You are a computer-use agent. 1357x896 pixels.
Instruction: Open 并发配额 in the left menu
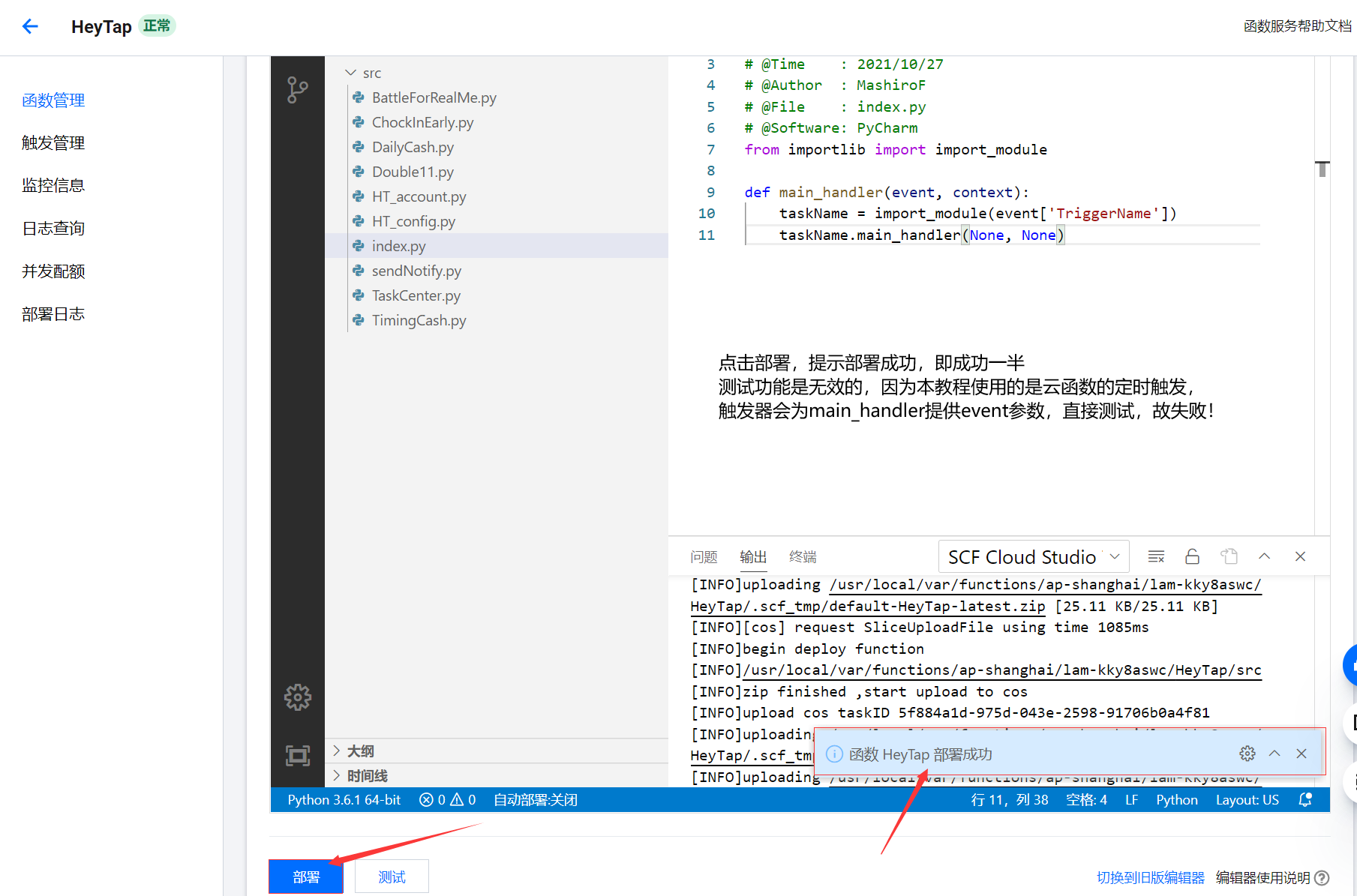pos(53,271)
